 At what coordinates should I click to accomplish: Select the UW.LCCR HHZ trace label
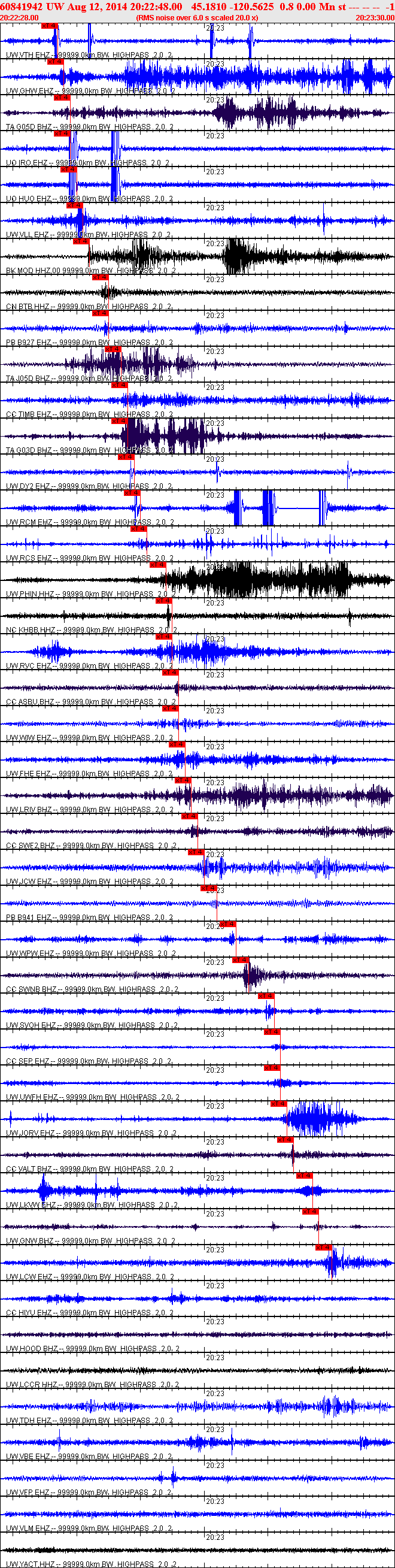93,1384
